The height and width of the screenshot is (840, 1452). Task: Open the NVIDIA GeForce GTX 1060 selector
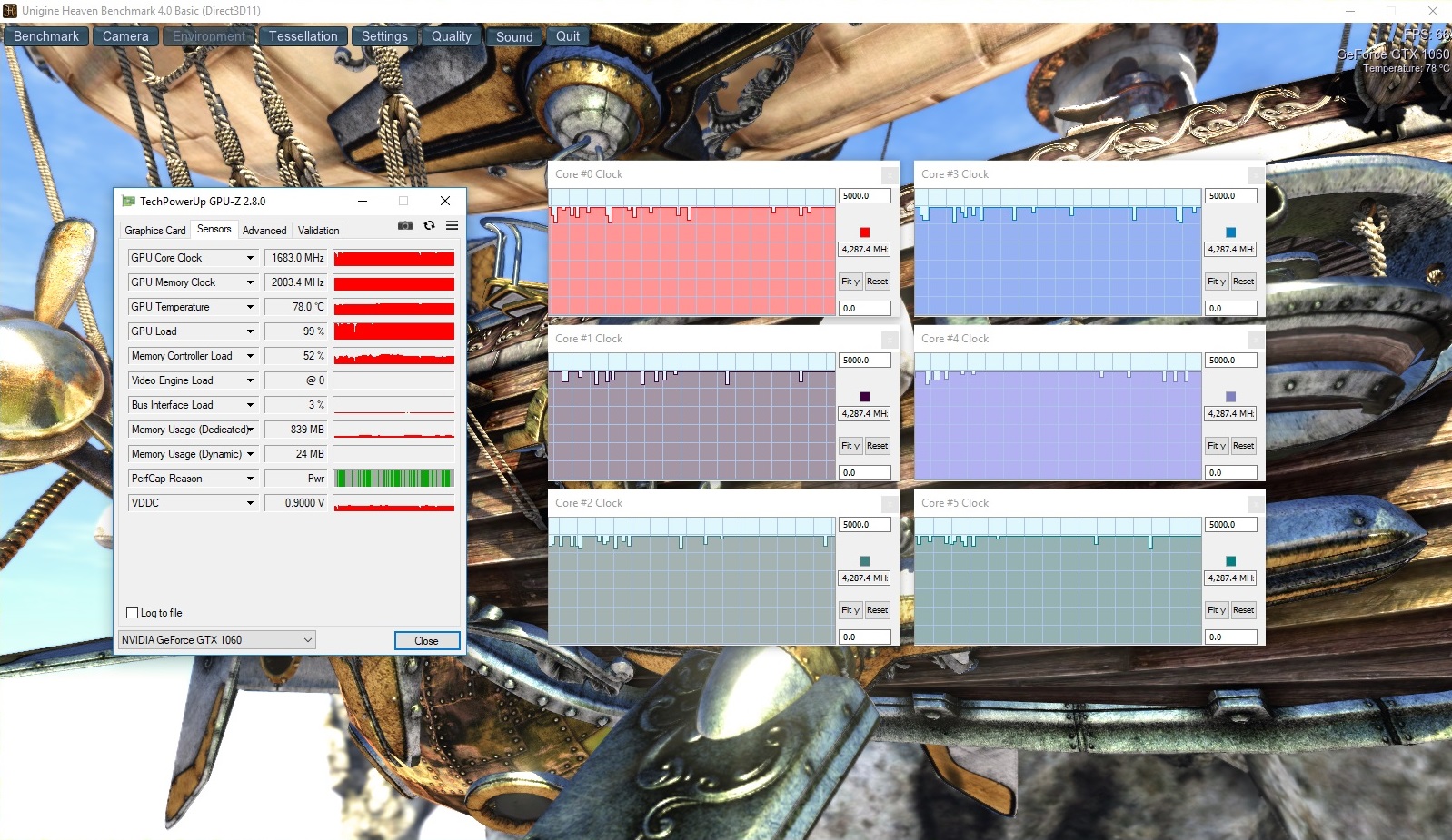point(217,640)
